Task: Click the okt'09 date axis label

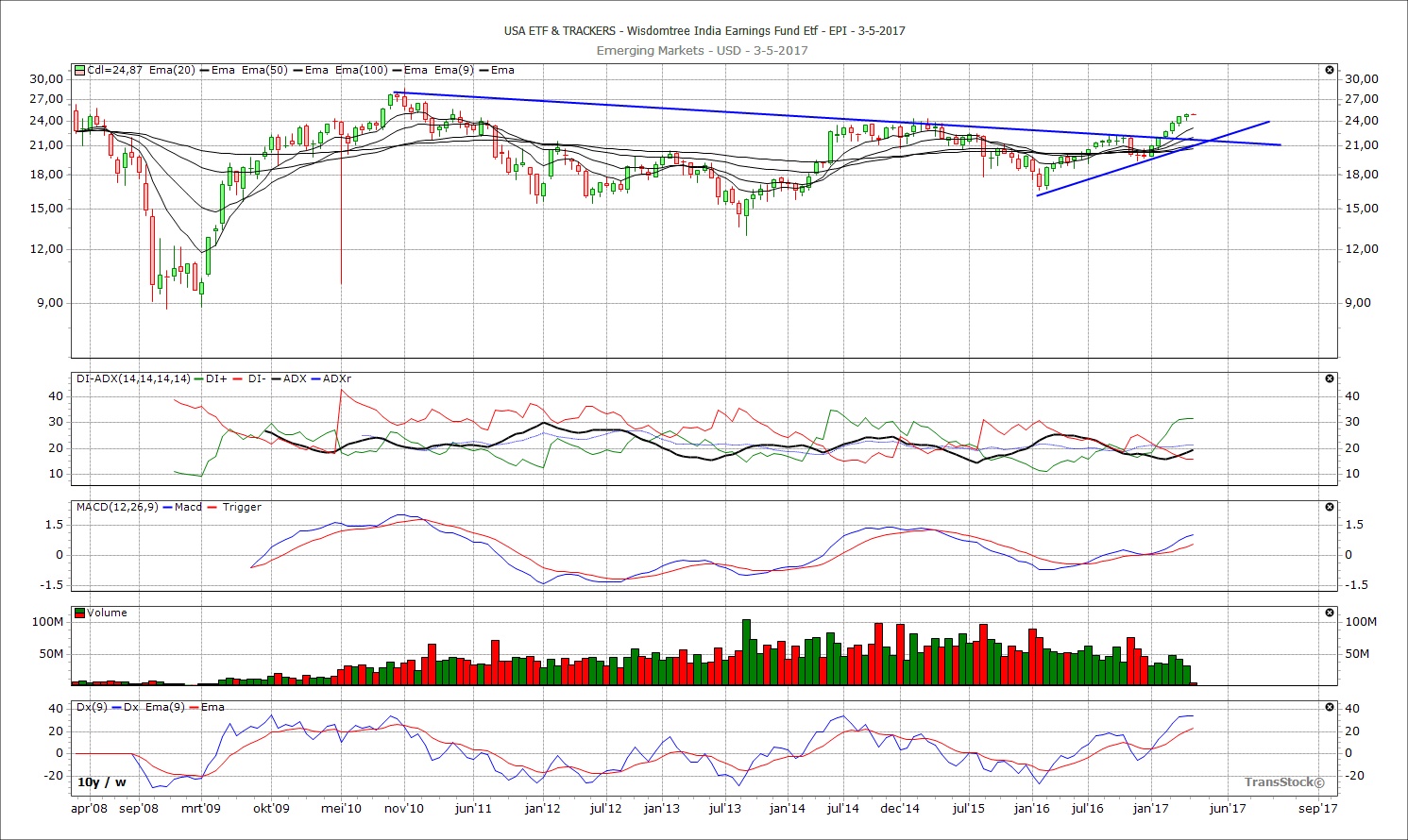Action: [x=271, y=809]
